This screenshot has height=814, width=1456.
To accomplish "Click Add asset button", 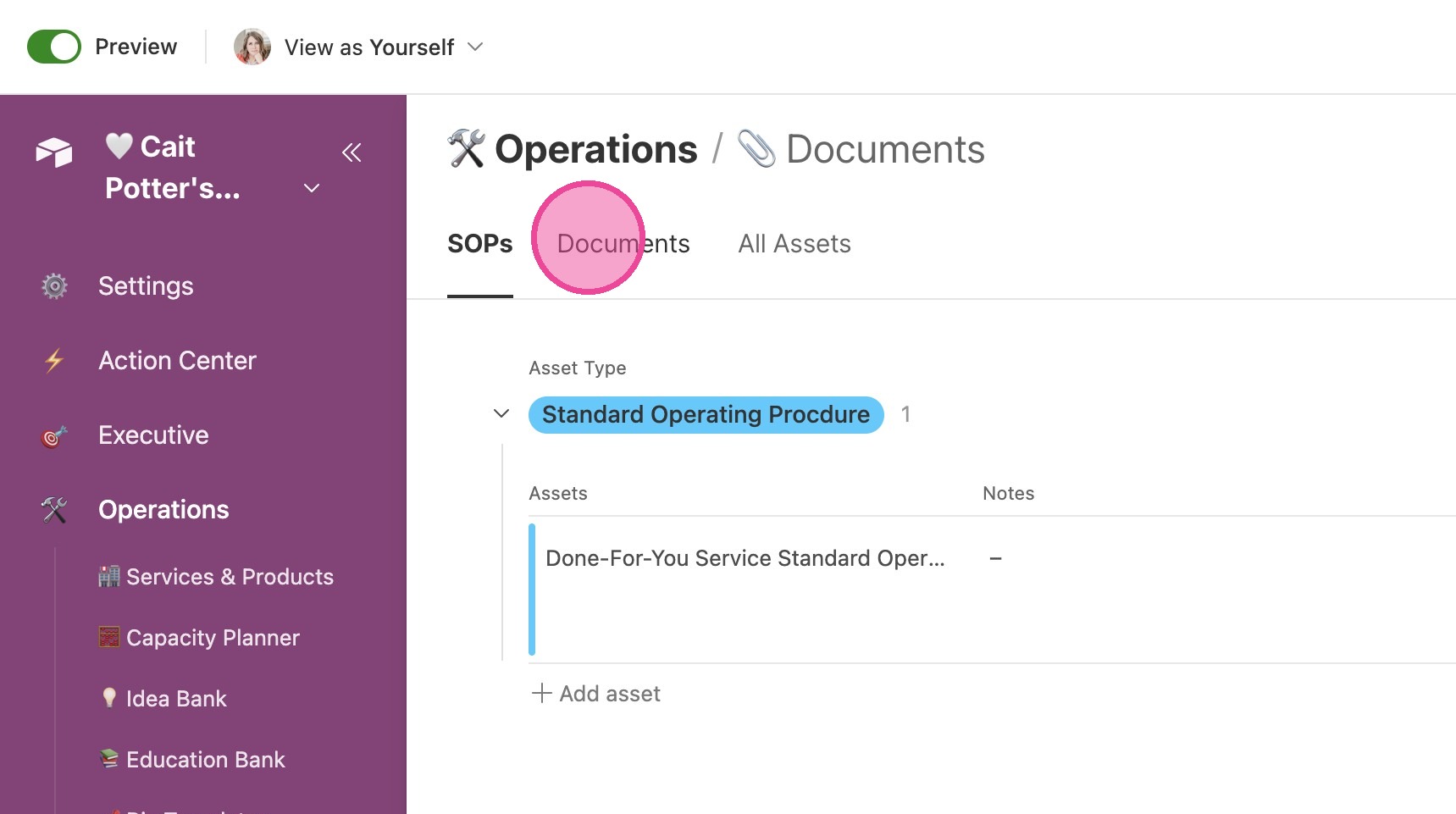I will tap(595, 694).
